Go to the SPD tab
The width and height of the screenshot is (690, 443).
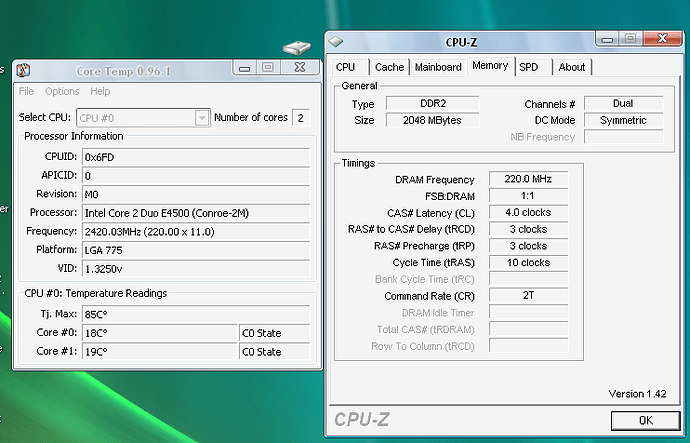[530, 67]
